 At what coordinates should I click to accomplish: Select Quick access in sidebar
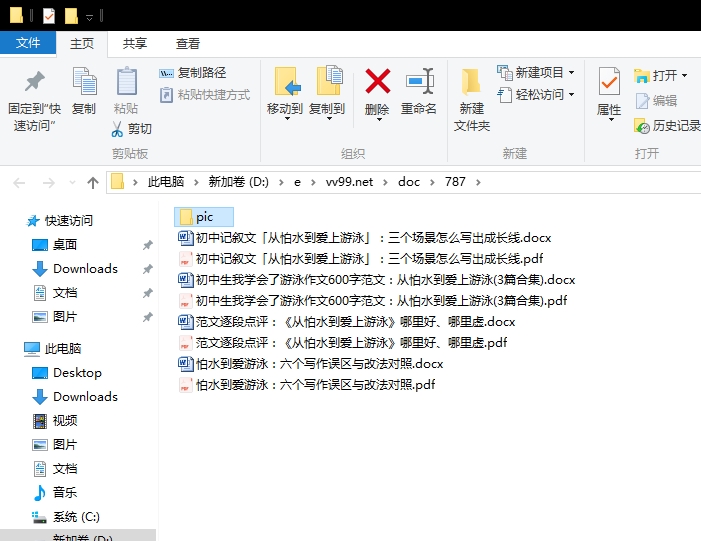[59, 220]
